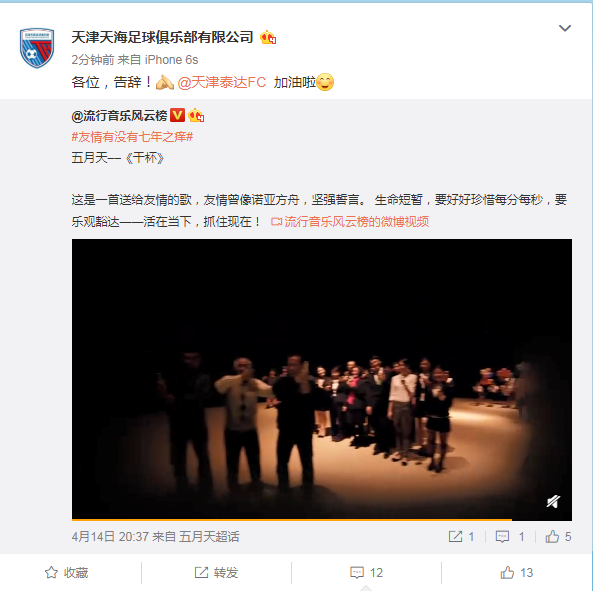This screenshot has width=593, height=591.
Task: Open the 天津天海足球俱乐部有限公司 profile name
Action: (x=162, y=37)
